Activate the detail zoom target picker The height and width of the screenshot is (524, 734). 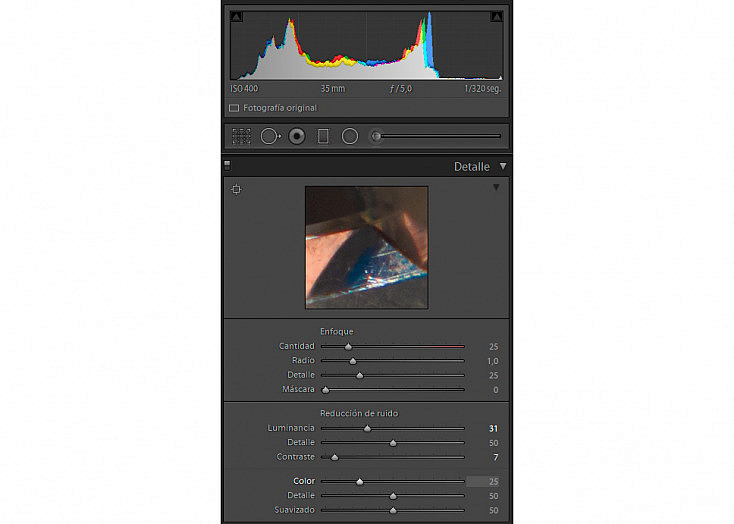point(236,189)
